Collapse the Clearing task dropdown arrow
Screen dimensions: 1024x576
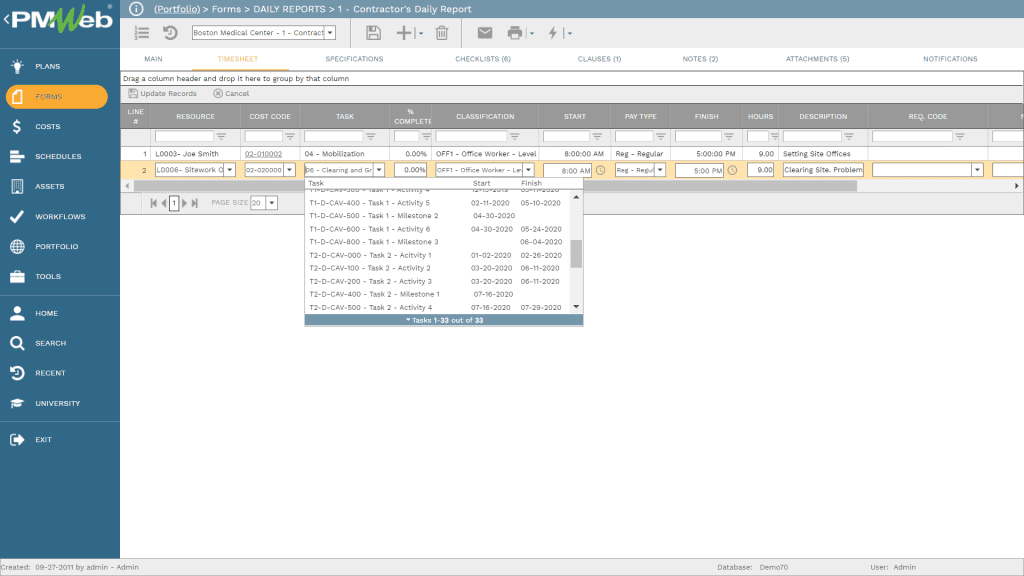(379, 170)
